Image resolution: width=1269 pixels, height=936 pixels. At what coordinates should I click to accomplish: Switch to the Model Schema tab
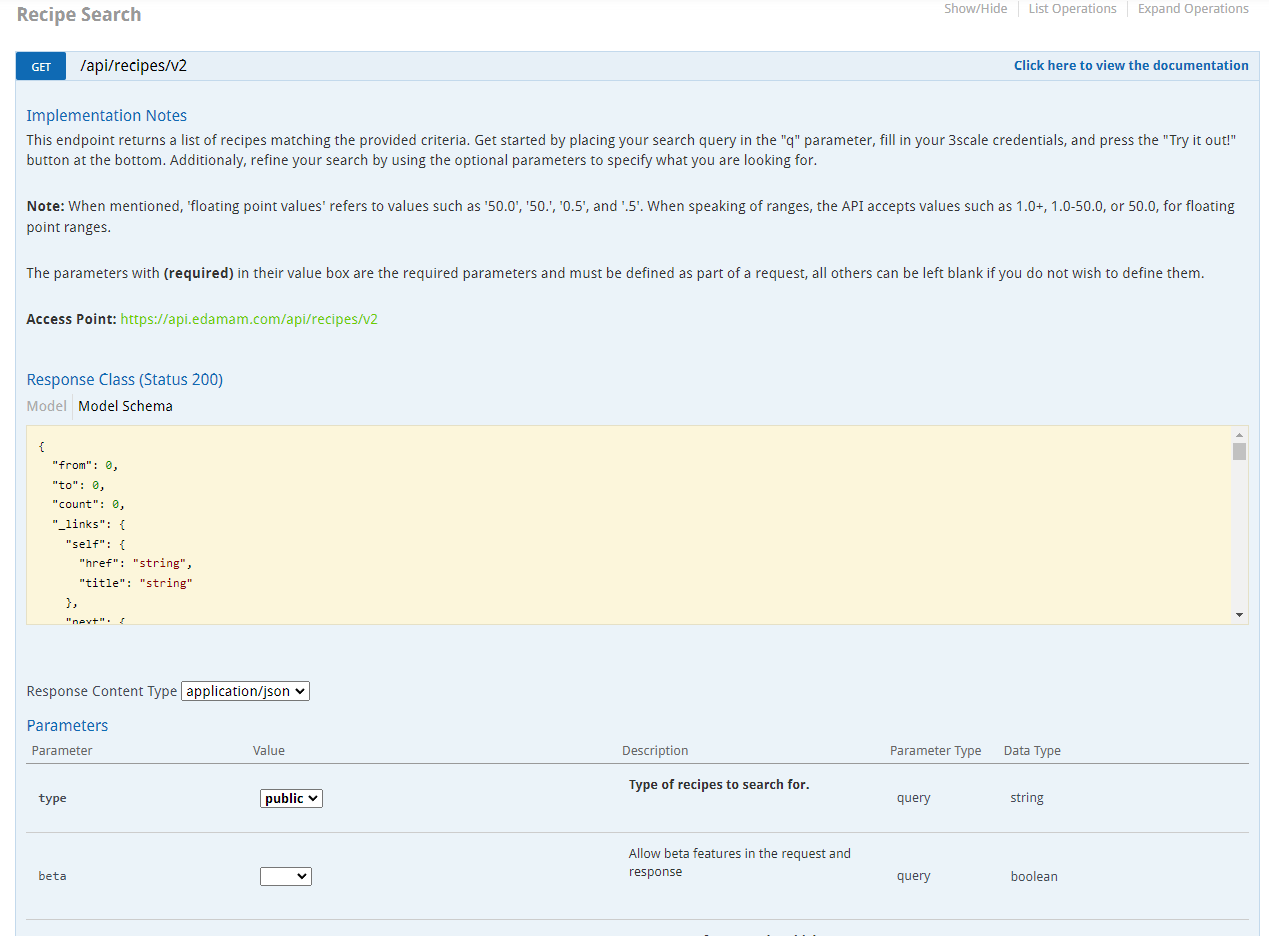coord(125,406)
